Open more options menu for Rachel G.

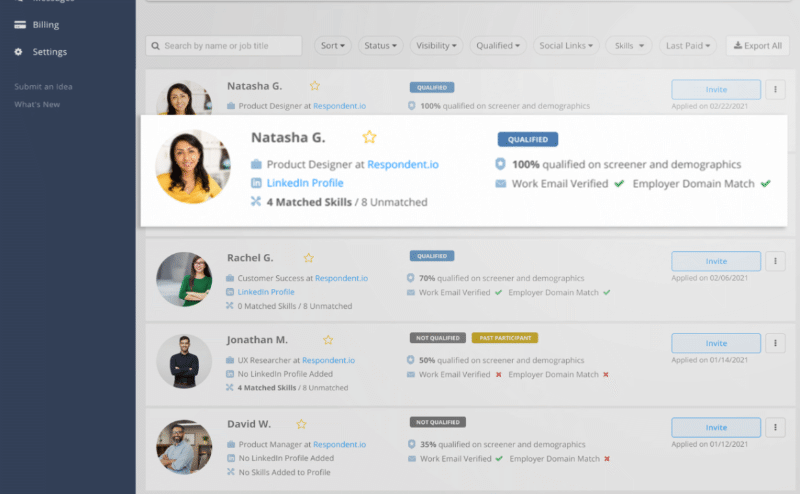click(775, 261)
